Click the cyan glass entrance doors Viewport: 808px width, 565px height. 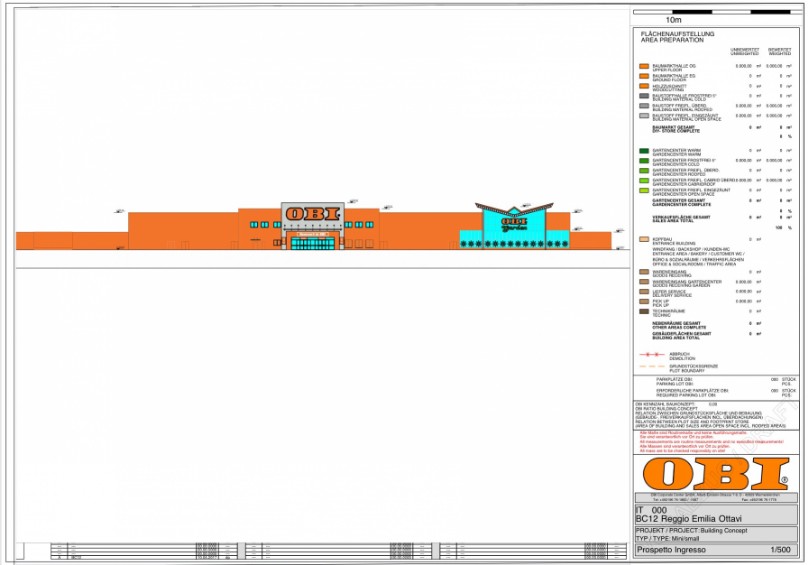click(313, 243)
